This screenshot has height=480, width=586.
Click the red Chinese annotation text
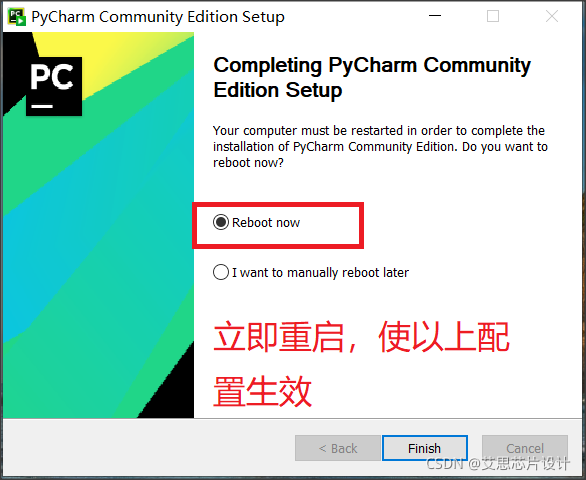pyautogui.click(x=361, y=364)
